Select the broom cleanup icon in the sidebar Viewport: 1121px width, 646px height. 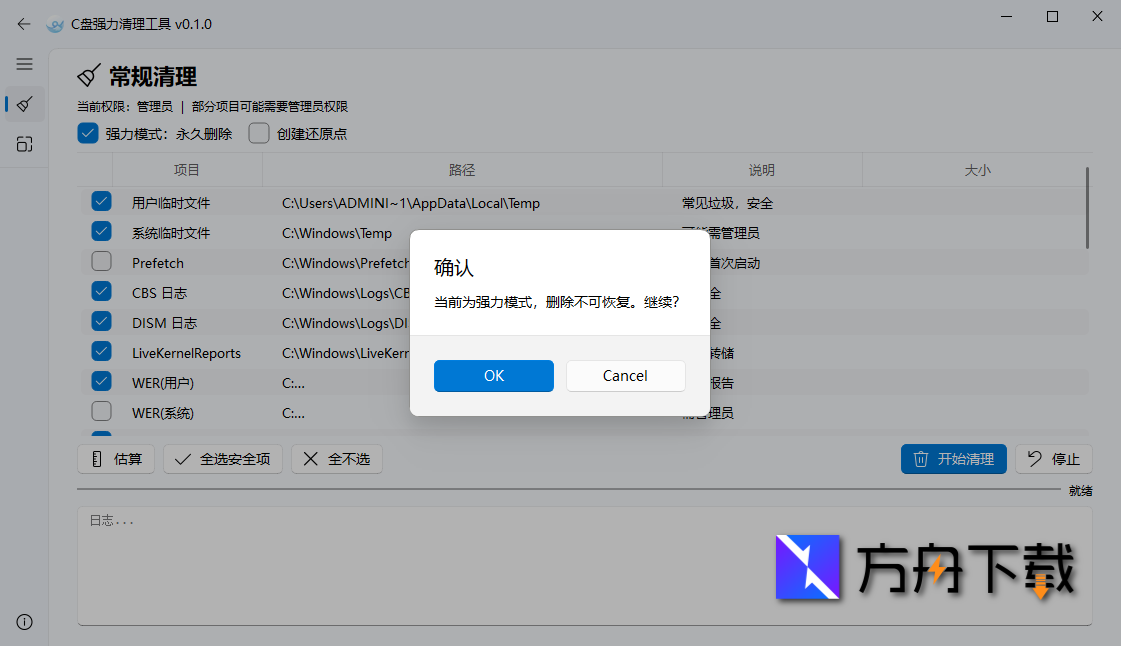tap(24, 104)
